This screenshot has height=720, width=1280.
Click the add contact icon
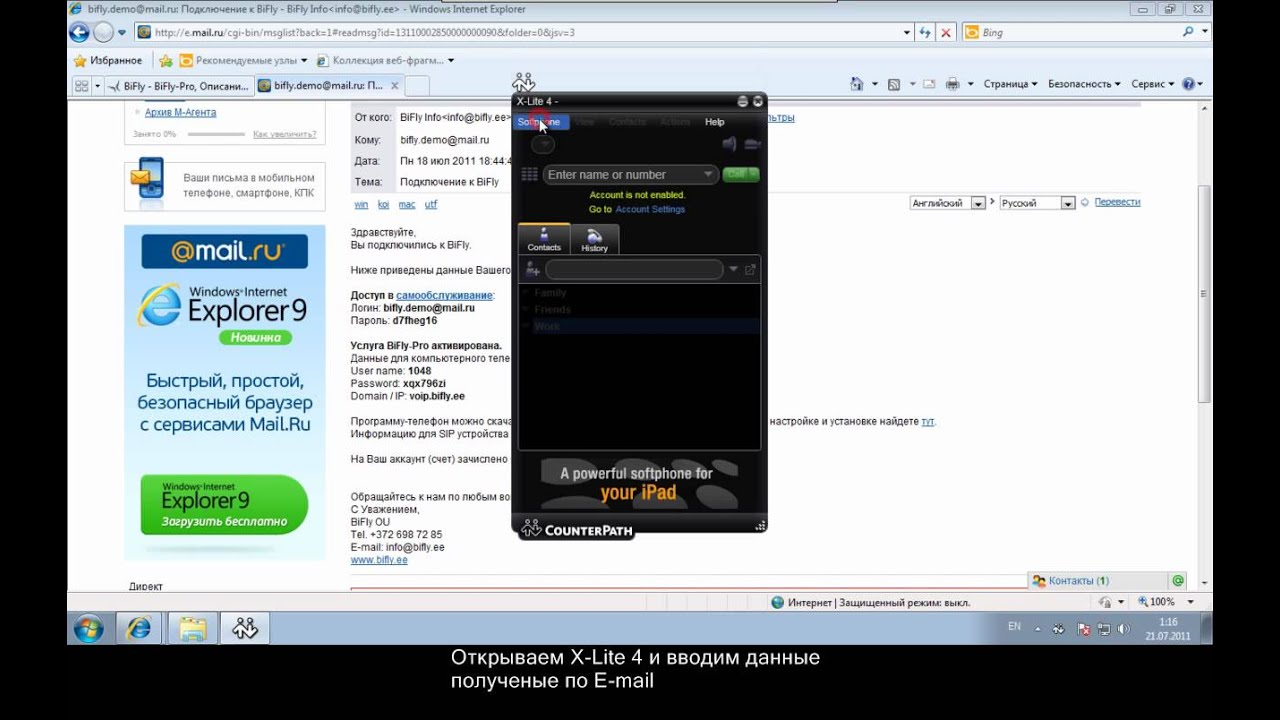[532, 269]
